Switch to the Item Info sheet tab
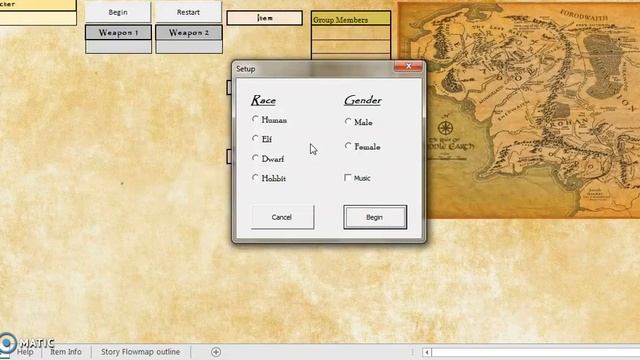 click(x=66, y=352)
